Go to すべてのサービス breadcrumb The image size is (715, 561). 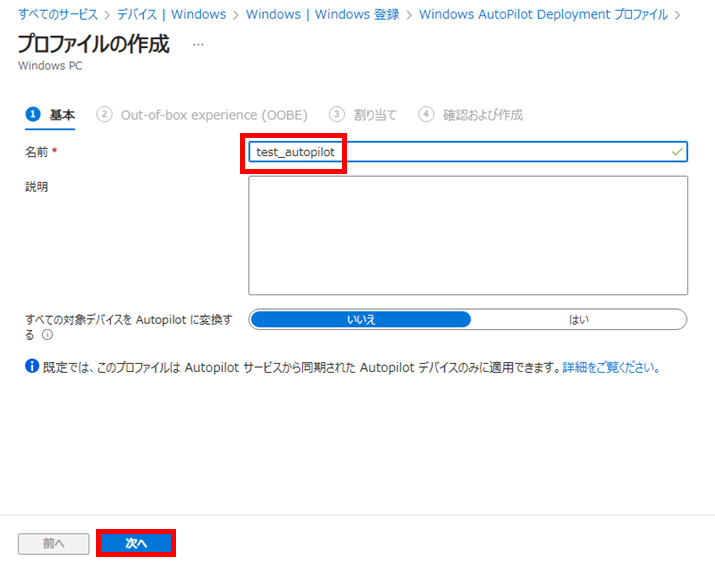pos(58,15)
